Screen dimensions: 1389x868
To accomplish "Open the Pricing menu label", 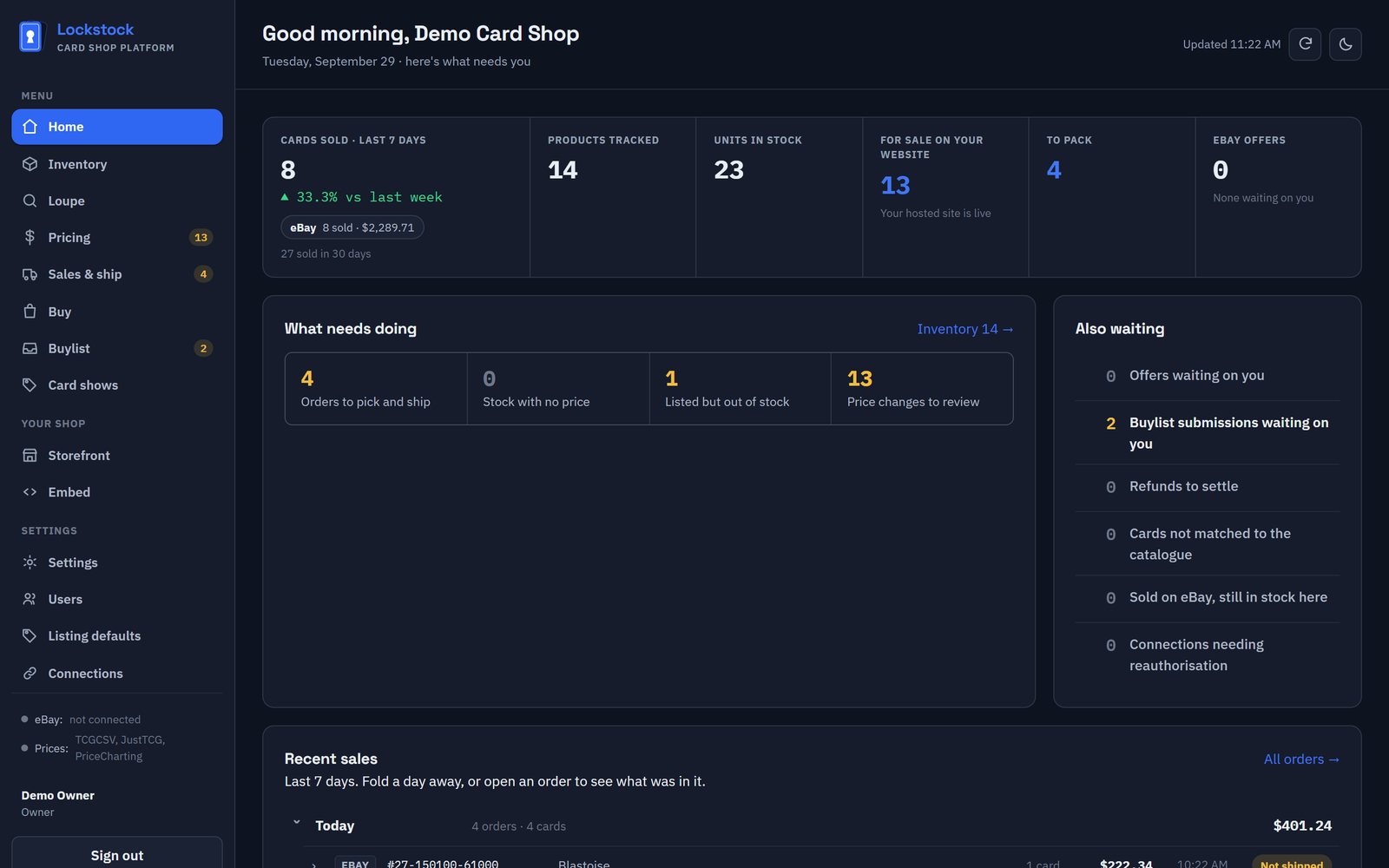I will click(x=69, y=237).
